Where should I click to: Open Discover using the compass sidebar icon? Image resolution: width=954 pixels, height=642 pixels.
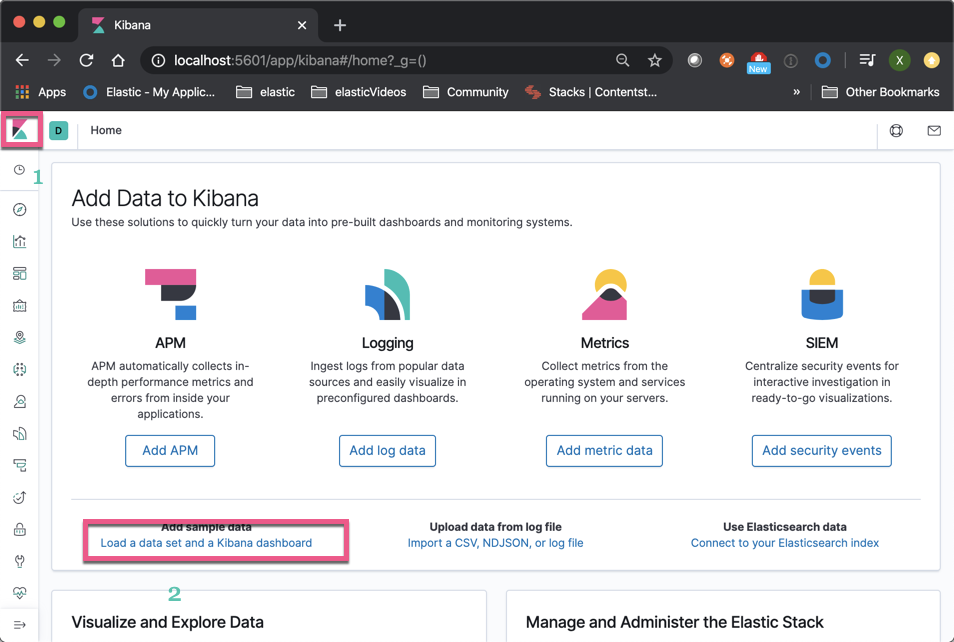click(x=20, y=209)
